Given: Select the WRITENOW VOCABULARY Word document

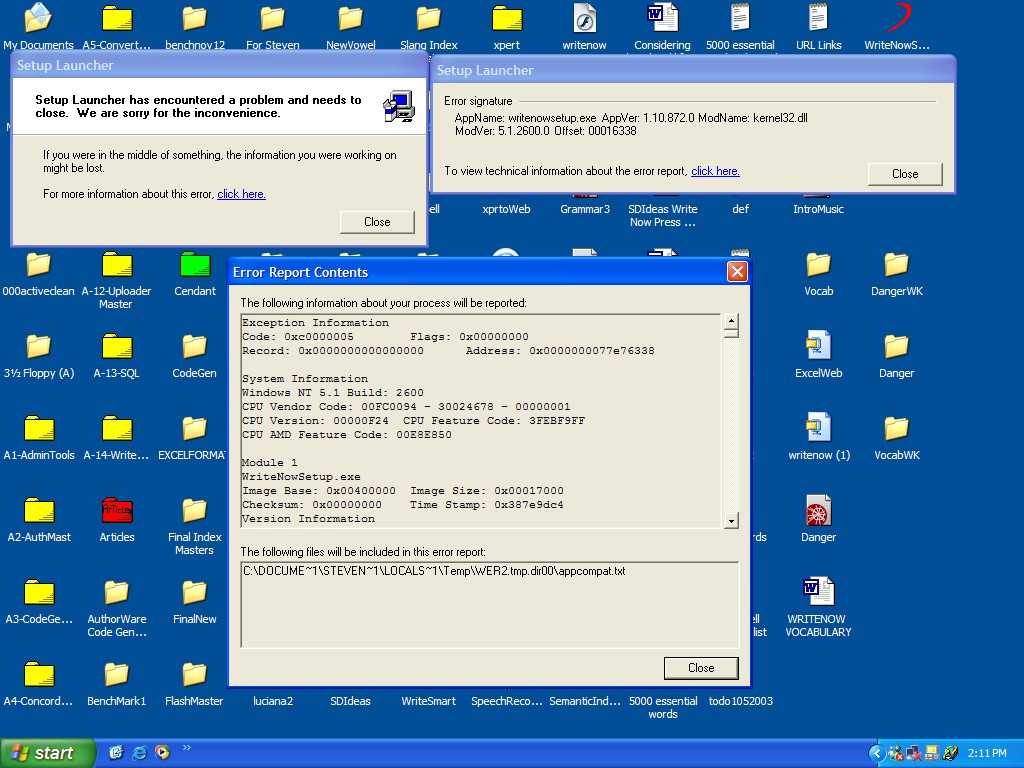Looking at the screenshot, I should click(x=818, y=592).
